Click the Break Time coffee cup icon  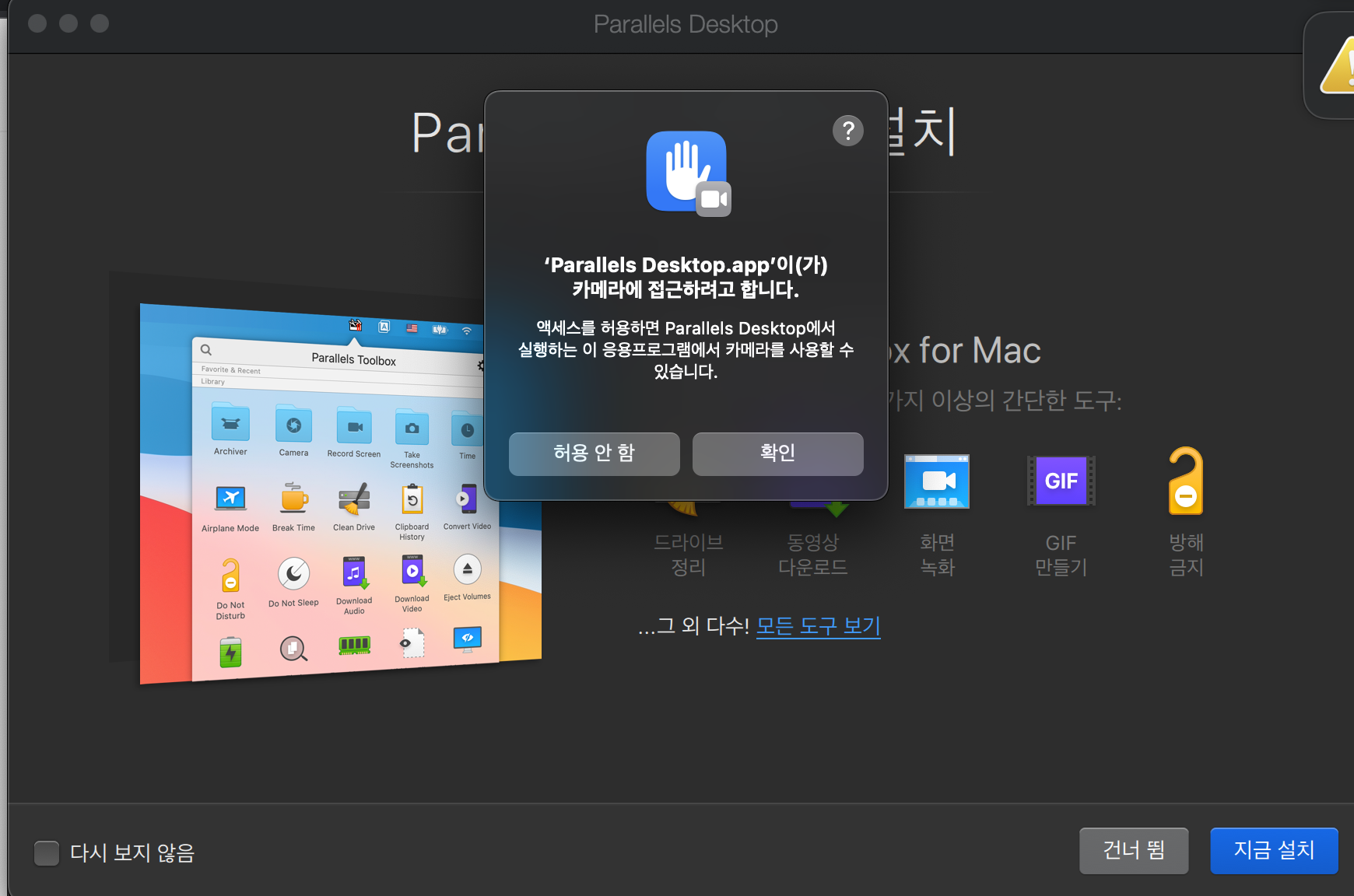click(294, 499)
